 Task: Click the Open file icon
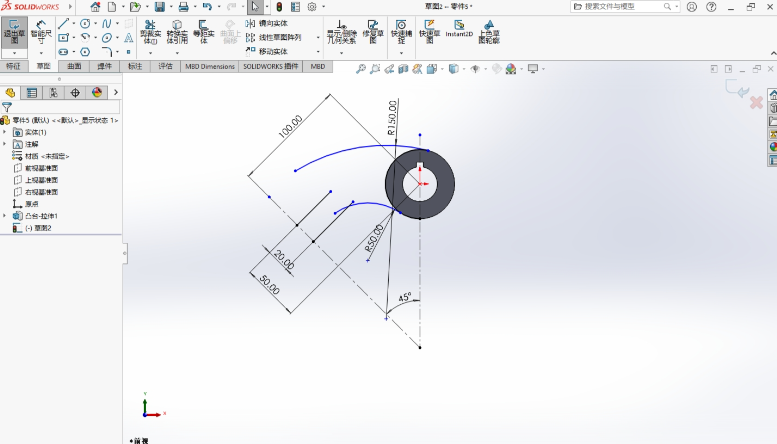[135, 7]
